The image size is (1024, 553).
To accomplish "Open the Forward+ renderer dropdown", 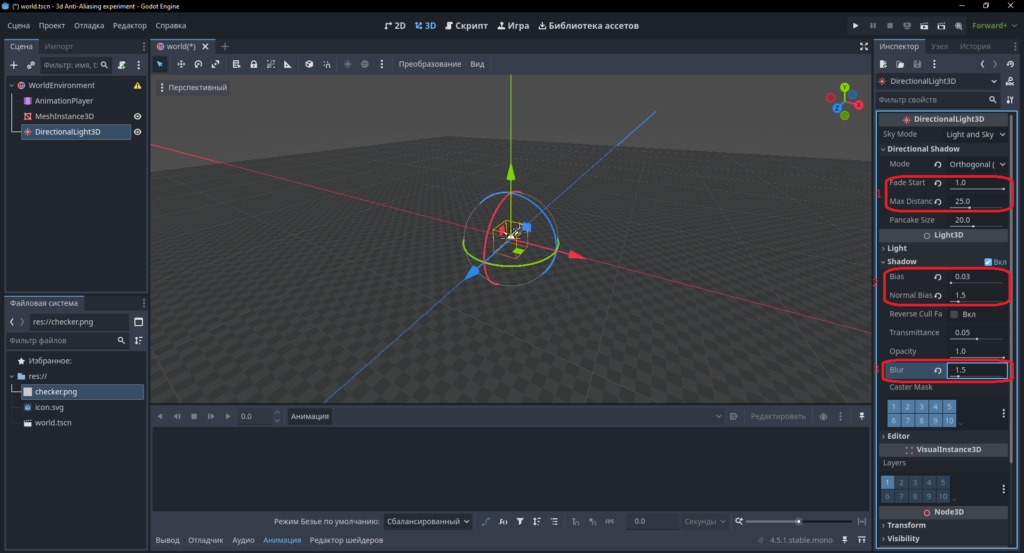I will click(994, 25).
